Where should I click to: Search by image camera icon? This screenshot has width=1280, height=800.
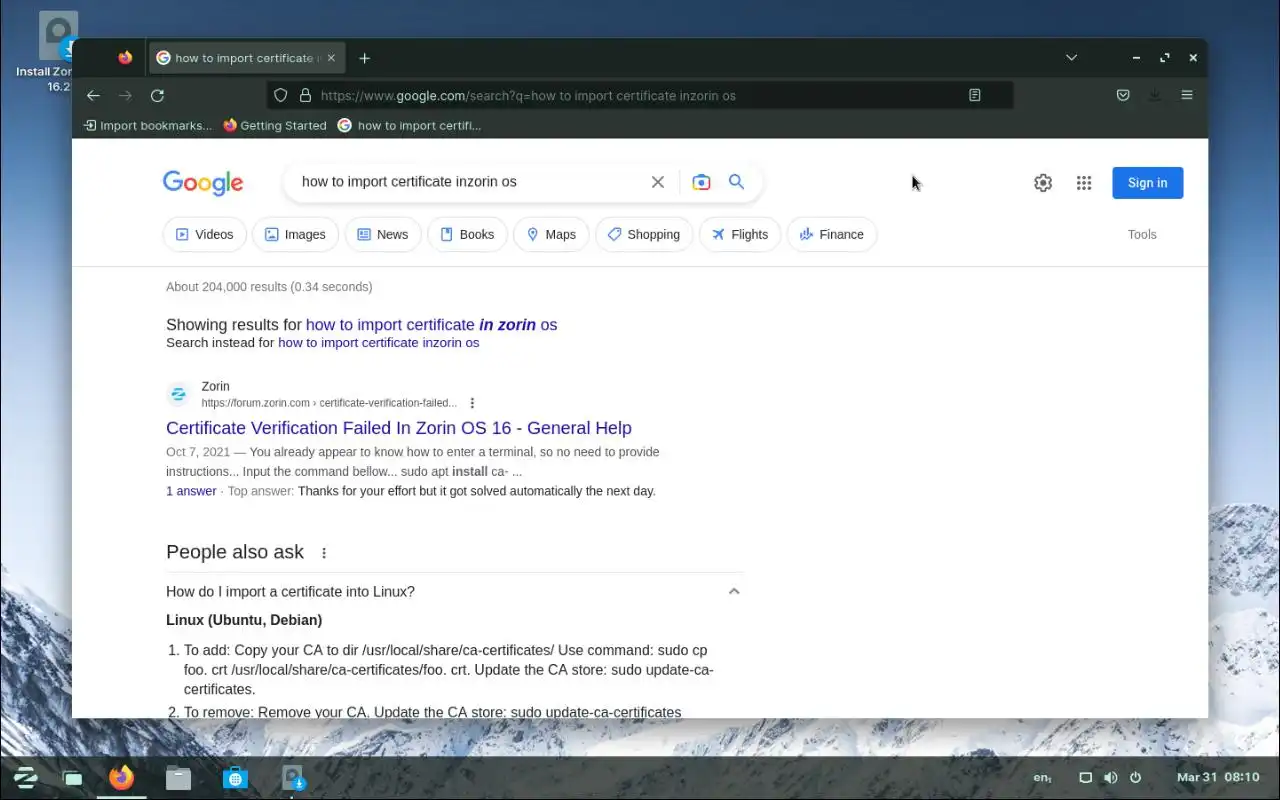point(701,182)
